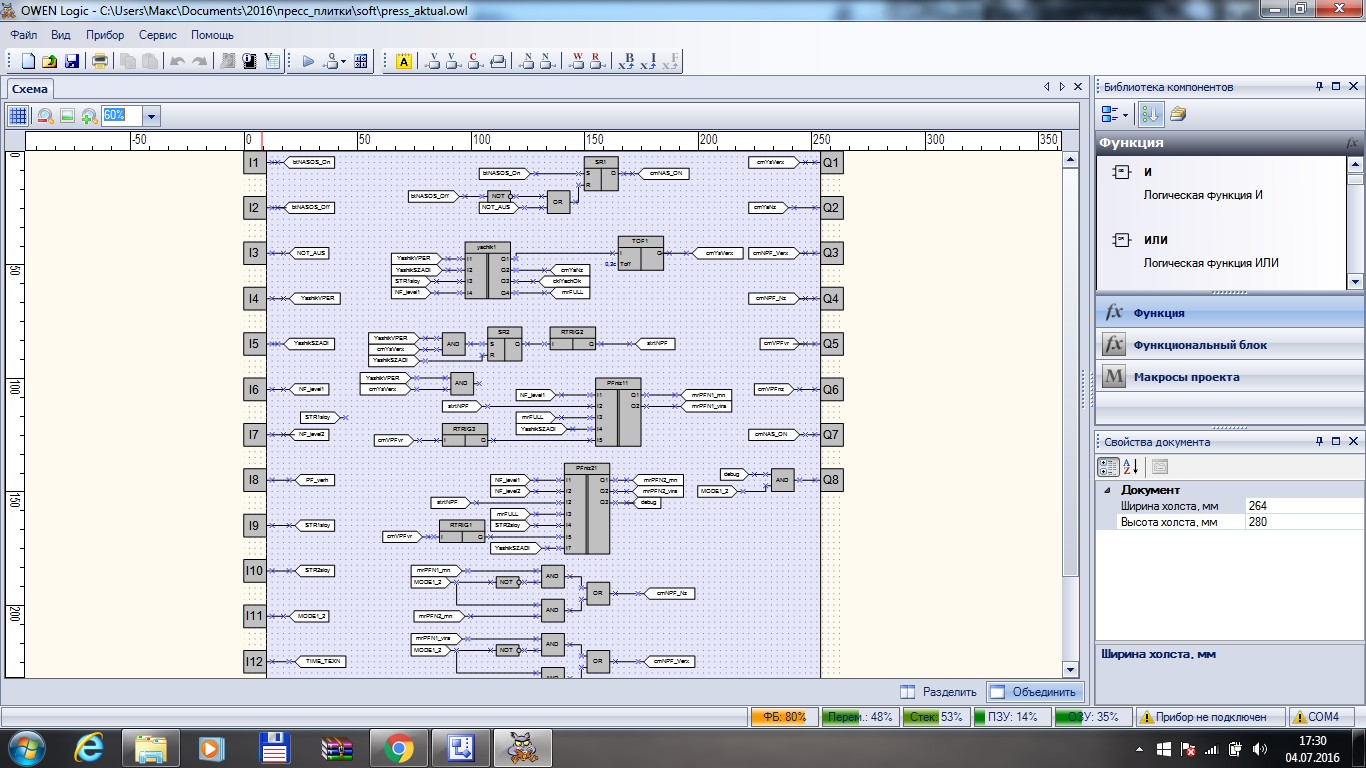Open the new document icon
Image resolution: width=1366 pixels, height=768 pixels.
[x=28, y=62]
